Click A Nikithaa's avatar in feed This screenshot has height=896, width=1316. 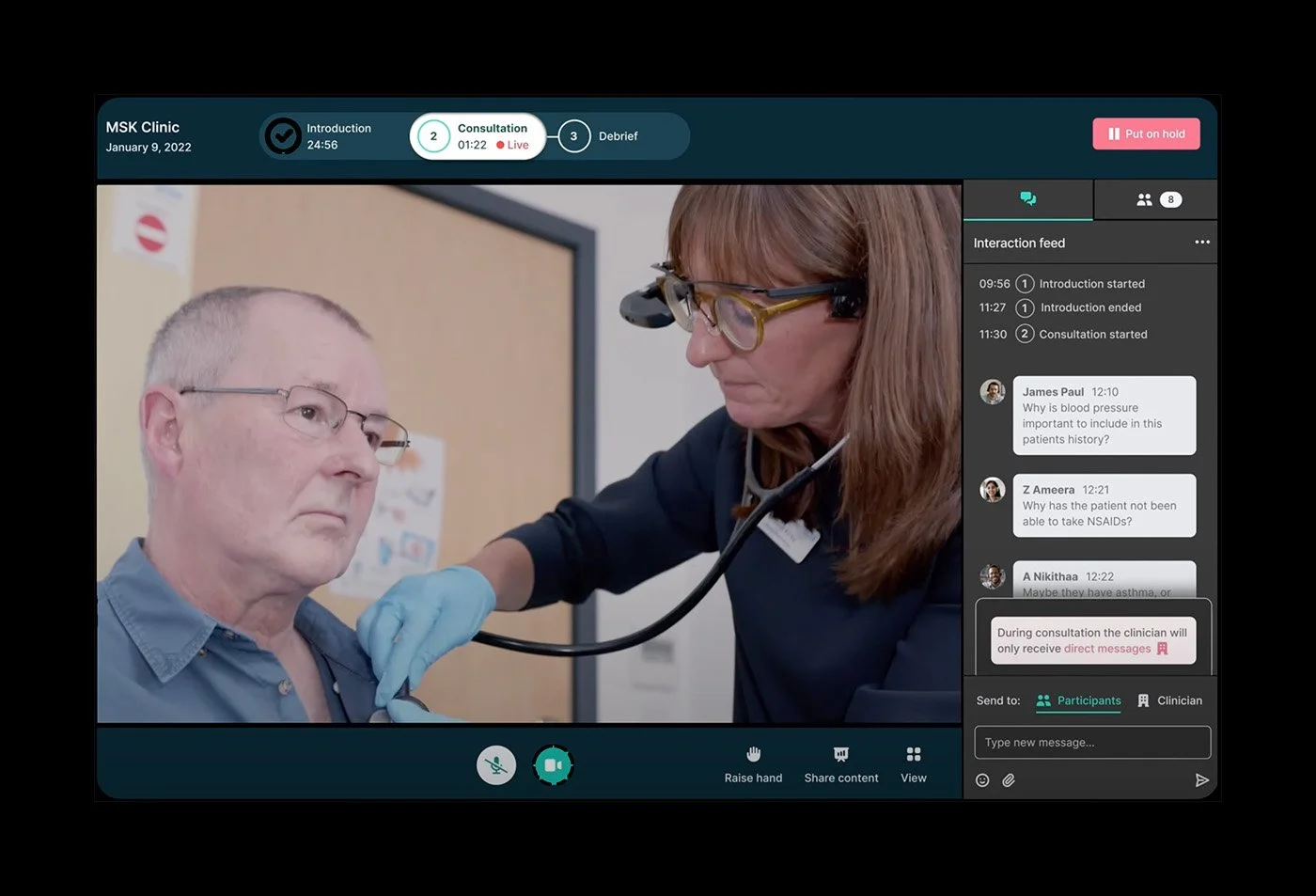click(993, 576)
